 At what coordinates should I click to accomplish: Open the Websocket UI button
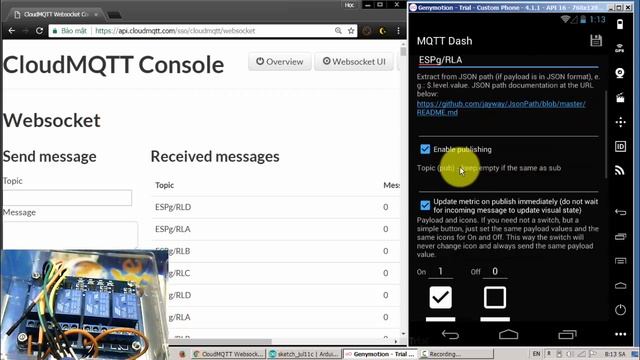pyautogui.click(x=354, y=62)
